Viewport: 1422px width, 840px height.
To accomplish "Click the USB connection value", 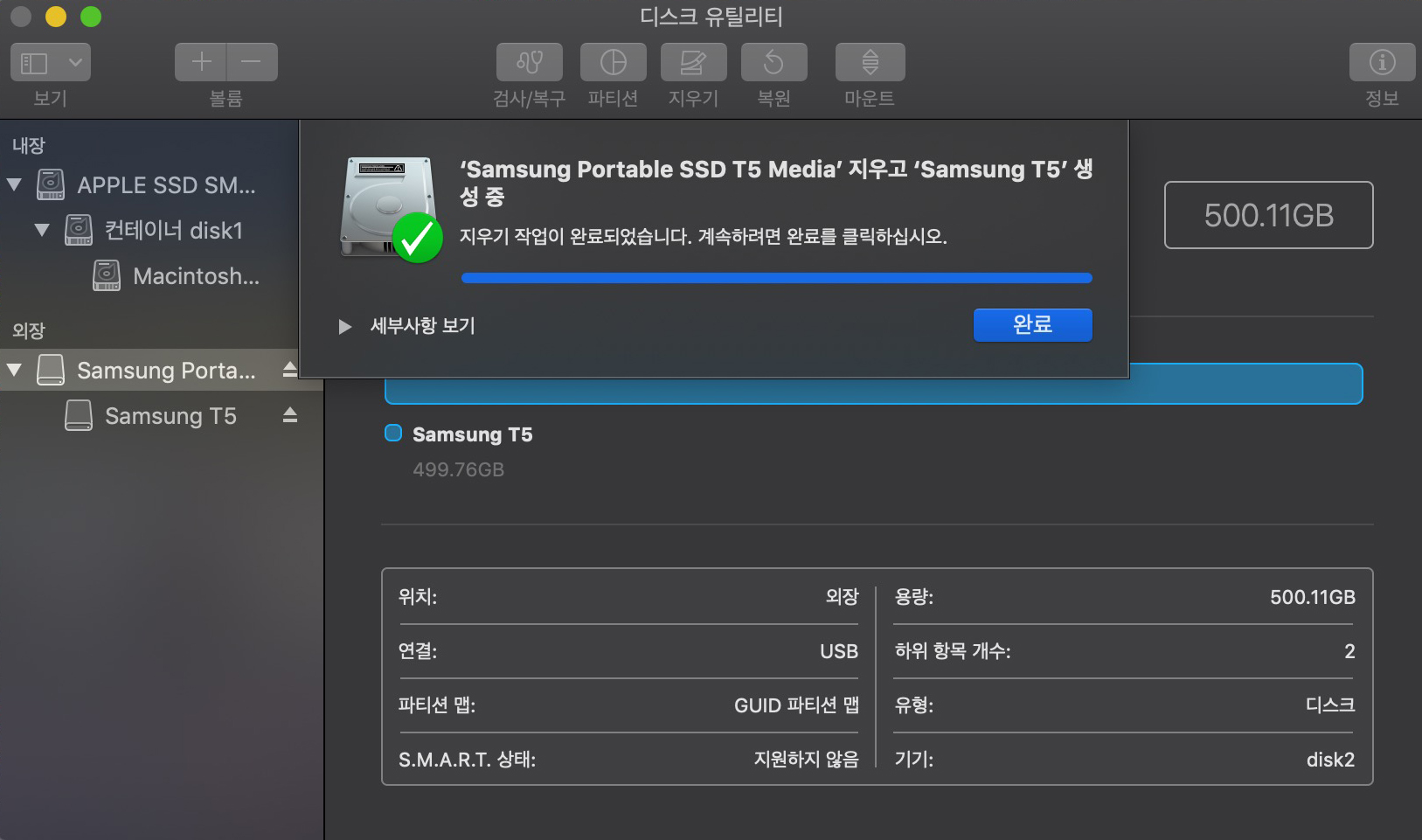I will coord(839,651).
